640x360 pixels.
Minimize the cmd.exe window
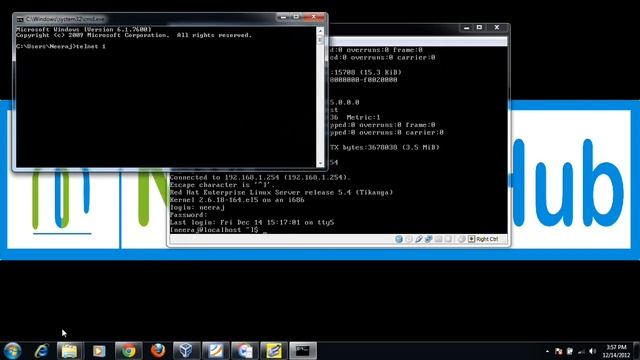pos(283,17)
